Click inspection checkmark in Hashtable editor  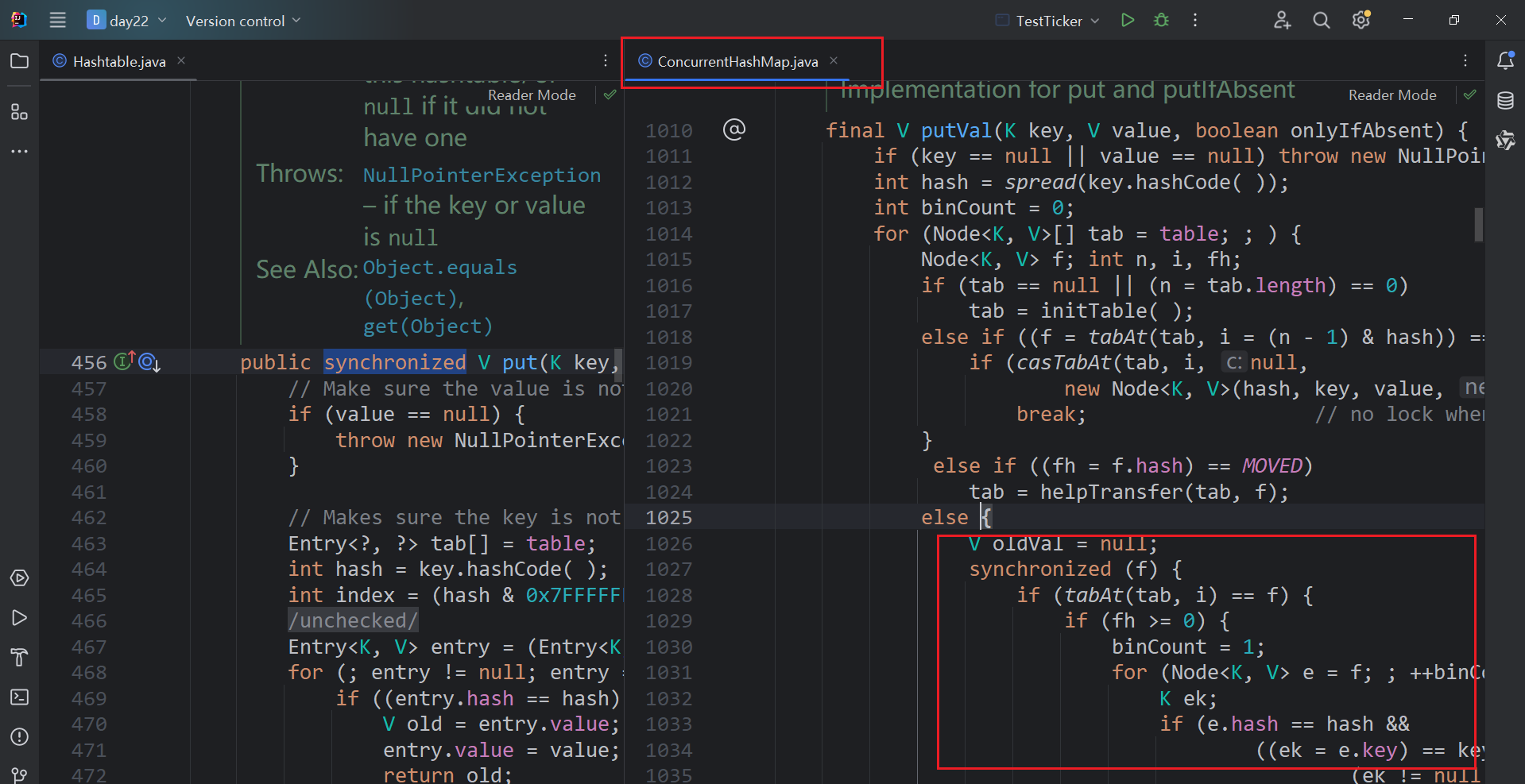(610, 95)
